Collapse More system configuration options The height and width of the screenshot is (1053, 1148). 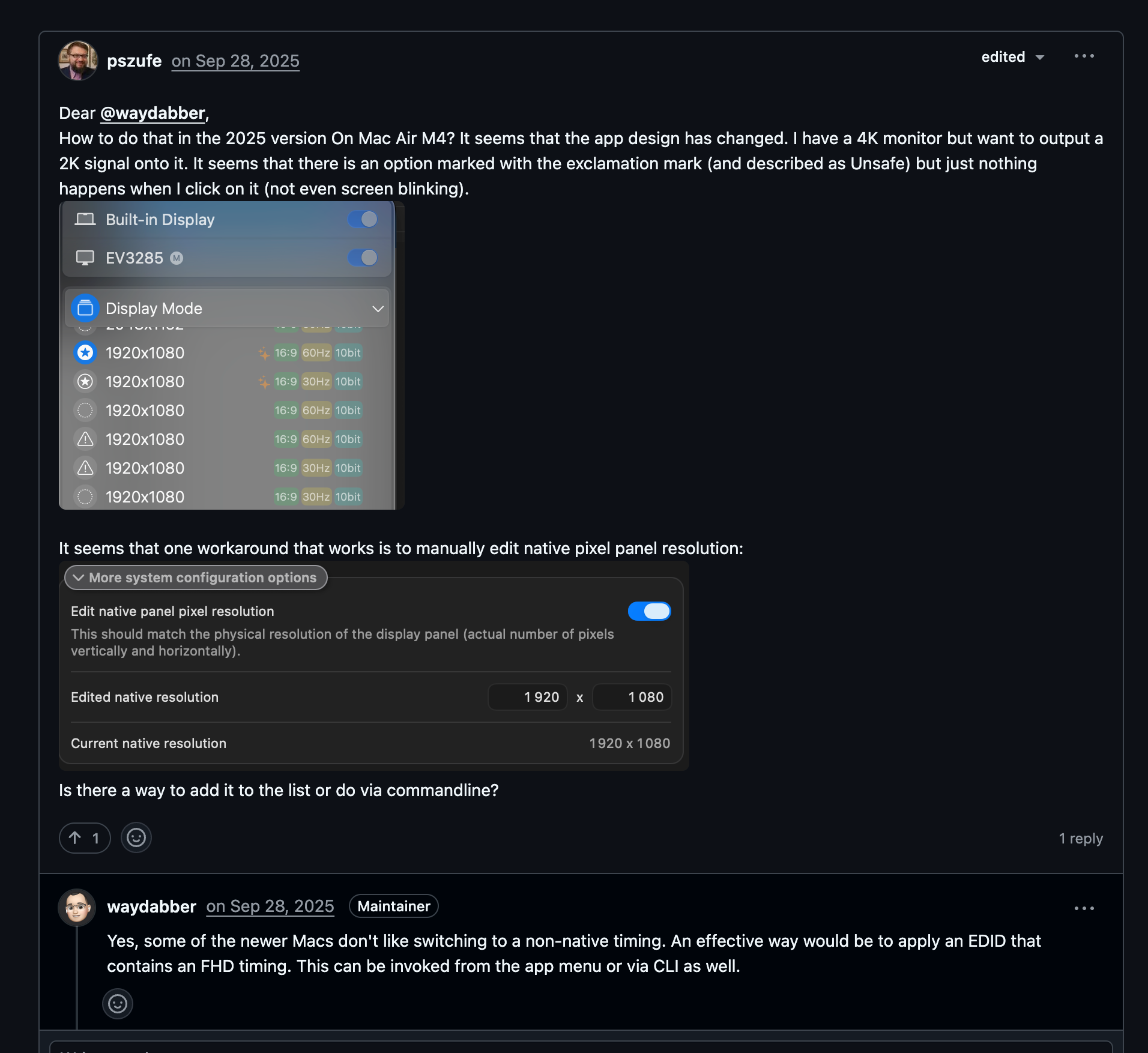point(196,578)
